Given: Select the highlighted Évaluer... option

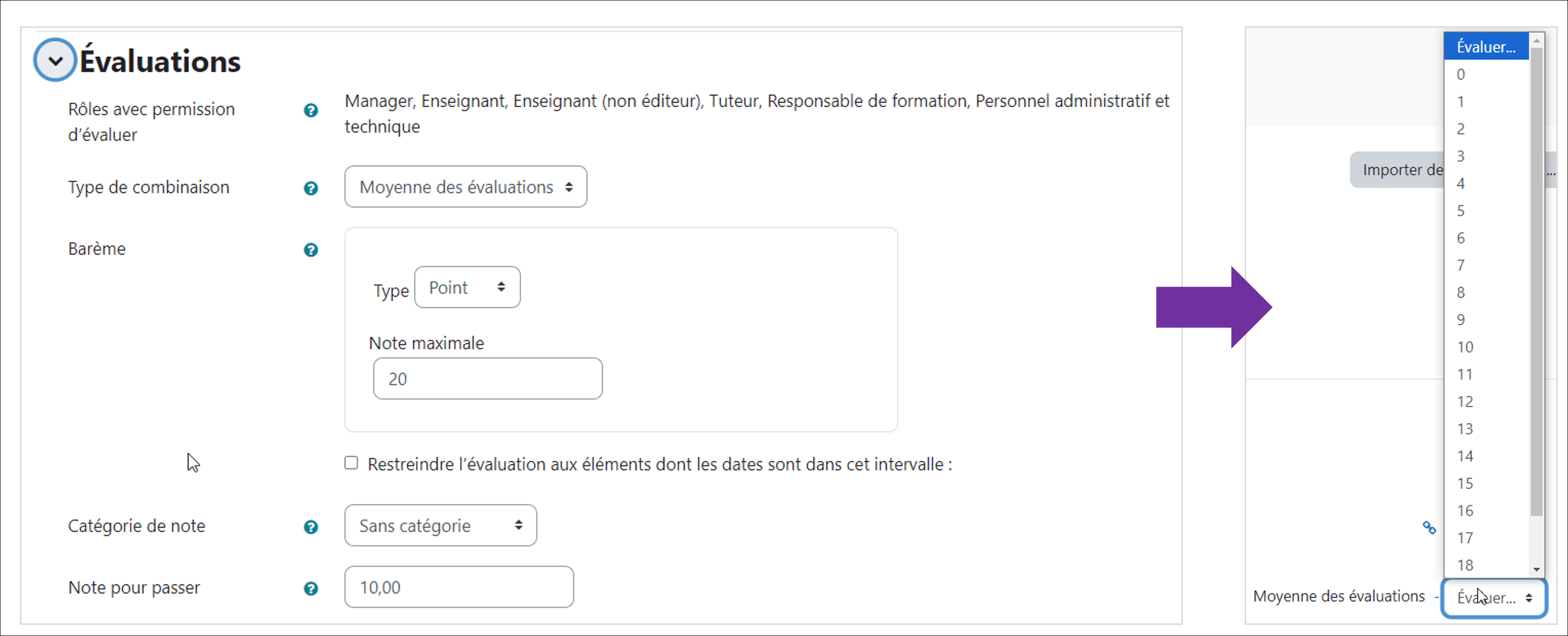Looking at the screenshot, I should [1485, 47].
